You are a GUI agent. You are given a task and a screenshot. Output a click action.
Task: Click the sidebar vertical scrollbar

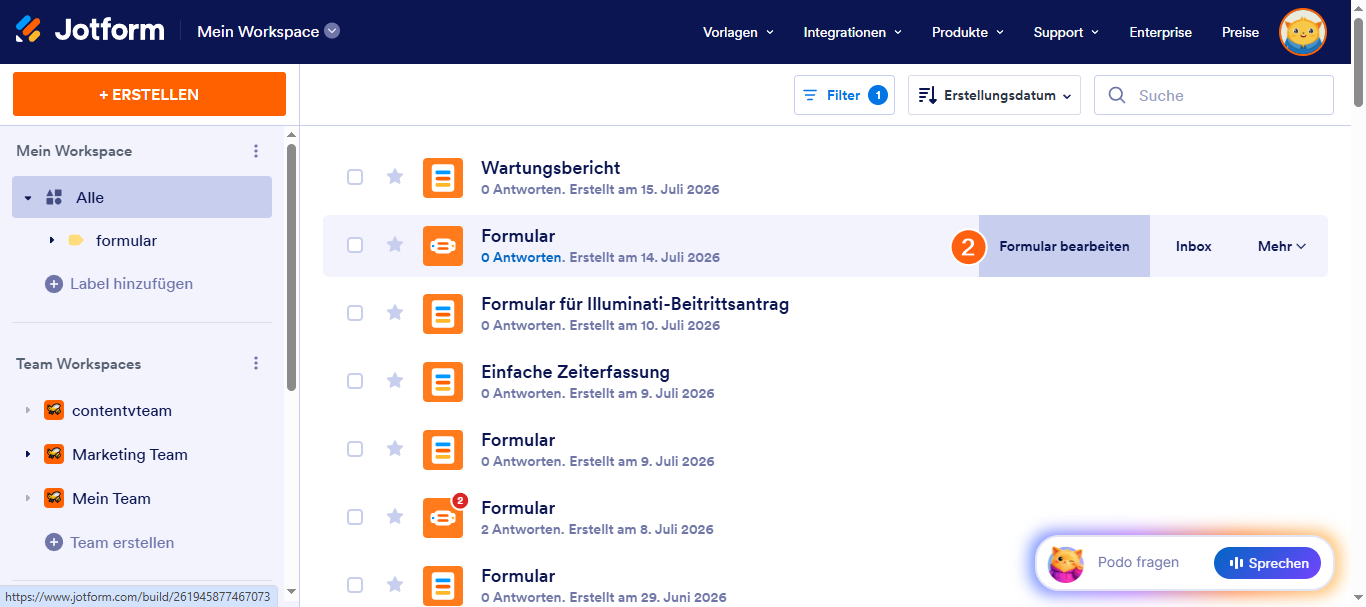tap(291, 265)
